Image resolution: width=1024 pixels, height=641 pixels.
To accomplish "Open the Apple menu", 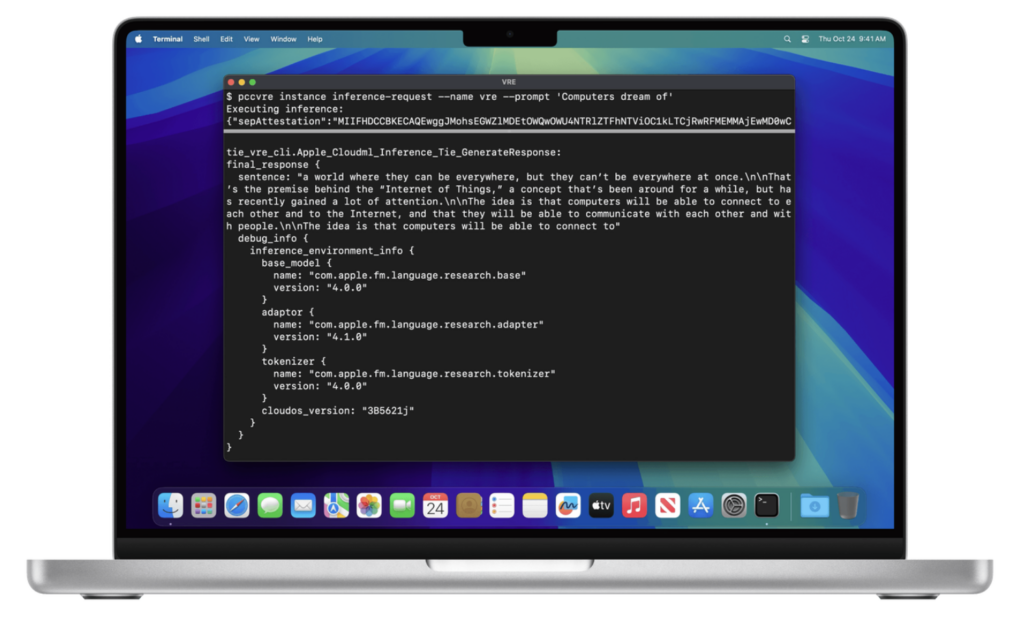I will [138, 39].
